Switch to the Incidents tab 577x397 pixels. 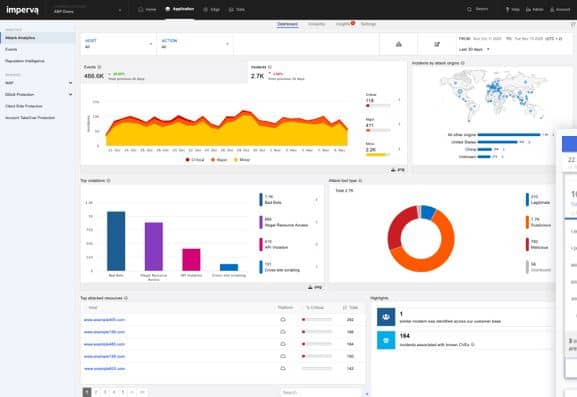(316, 24)
